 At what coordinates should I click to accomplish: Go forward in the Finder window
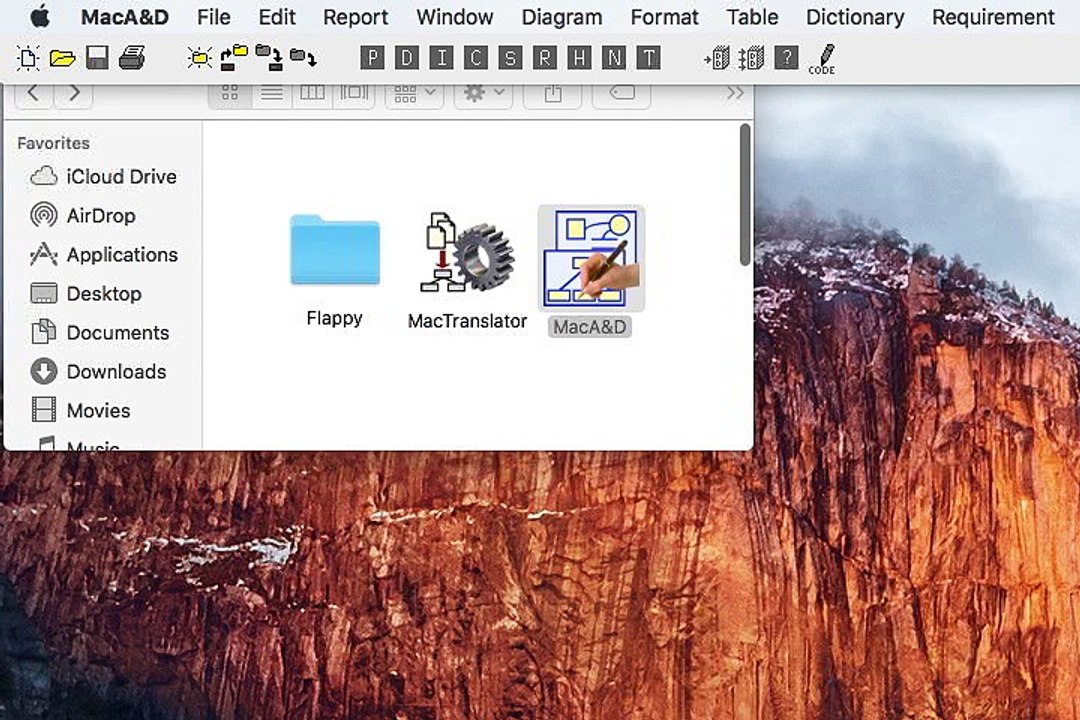pyautogui.click(x=74, y=94)
